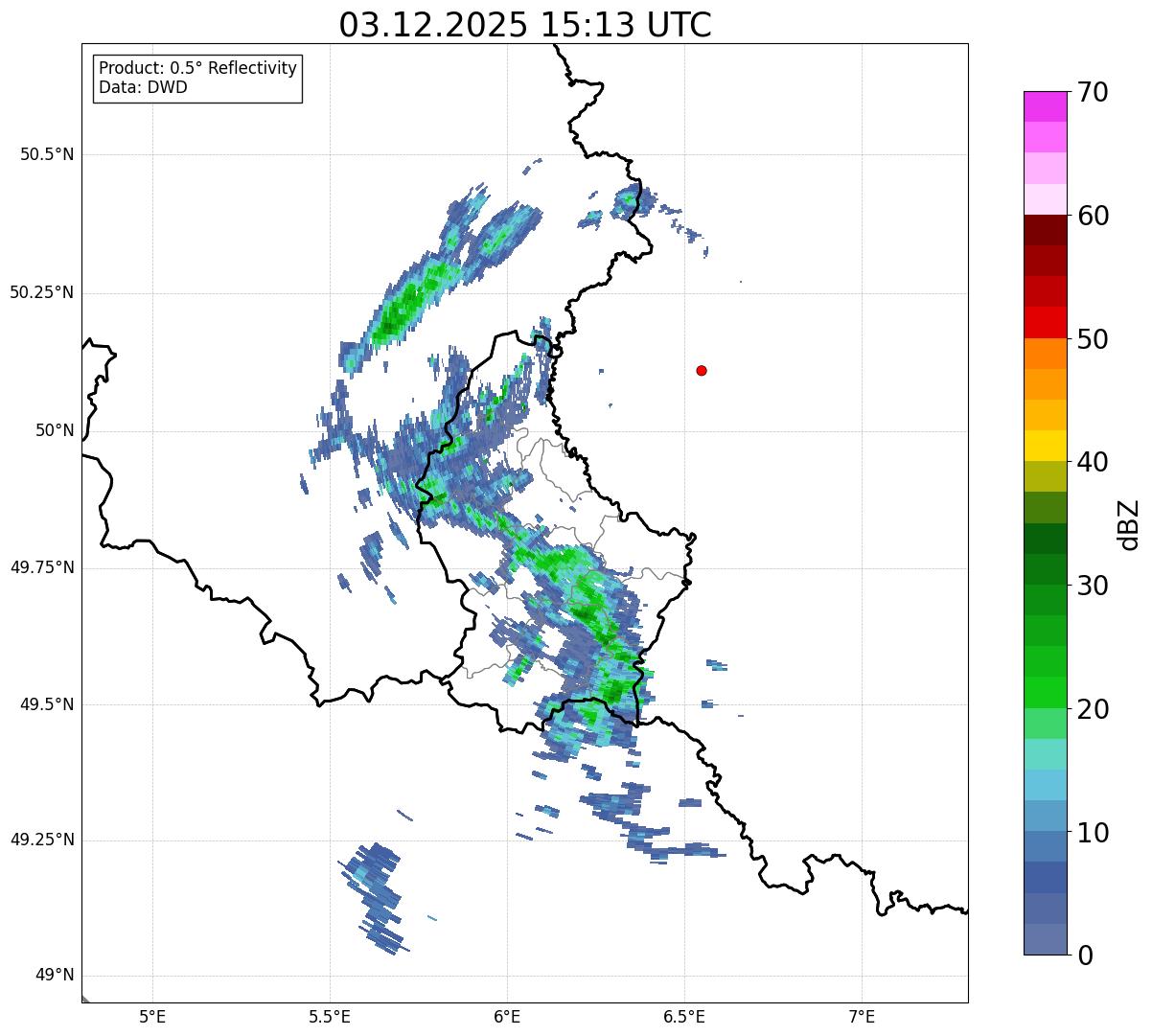Click the "50°N" latitude label
1152x1036 pixels.
[55, 431]
